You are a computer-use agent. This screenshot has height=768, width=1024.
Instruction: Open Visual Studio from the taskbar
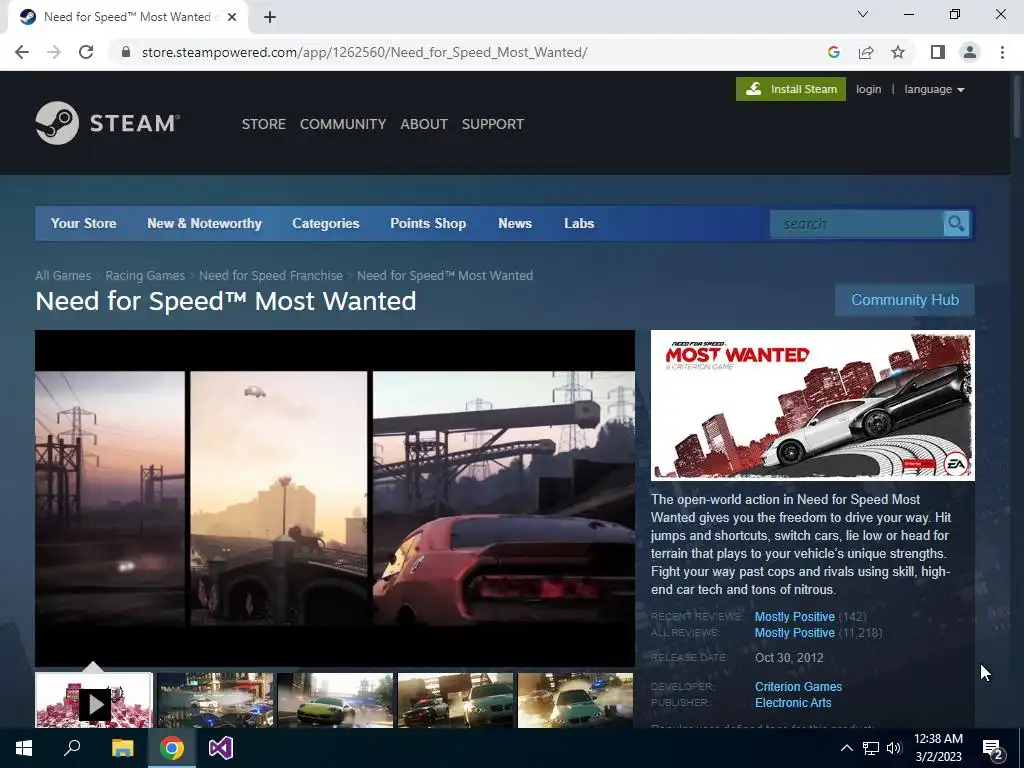(221, 748)
